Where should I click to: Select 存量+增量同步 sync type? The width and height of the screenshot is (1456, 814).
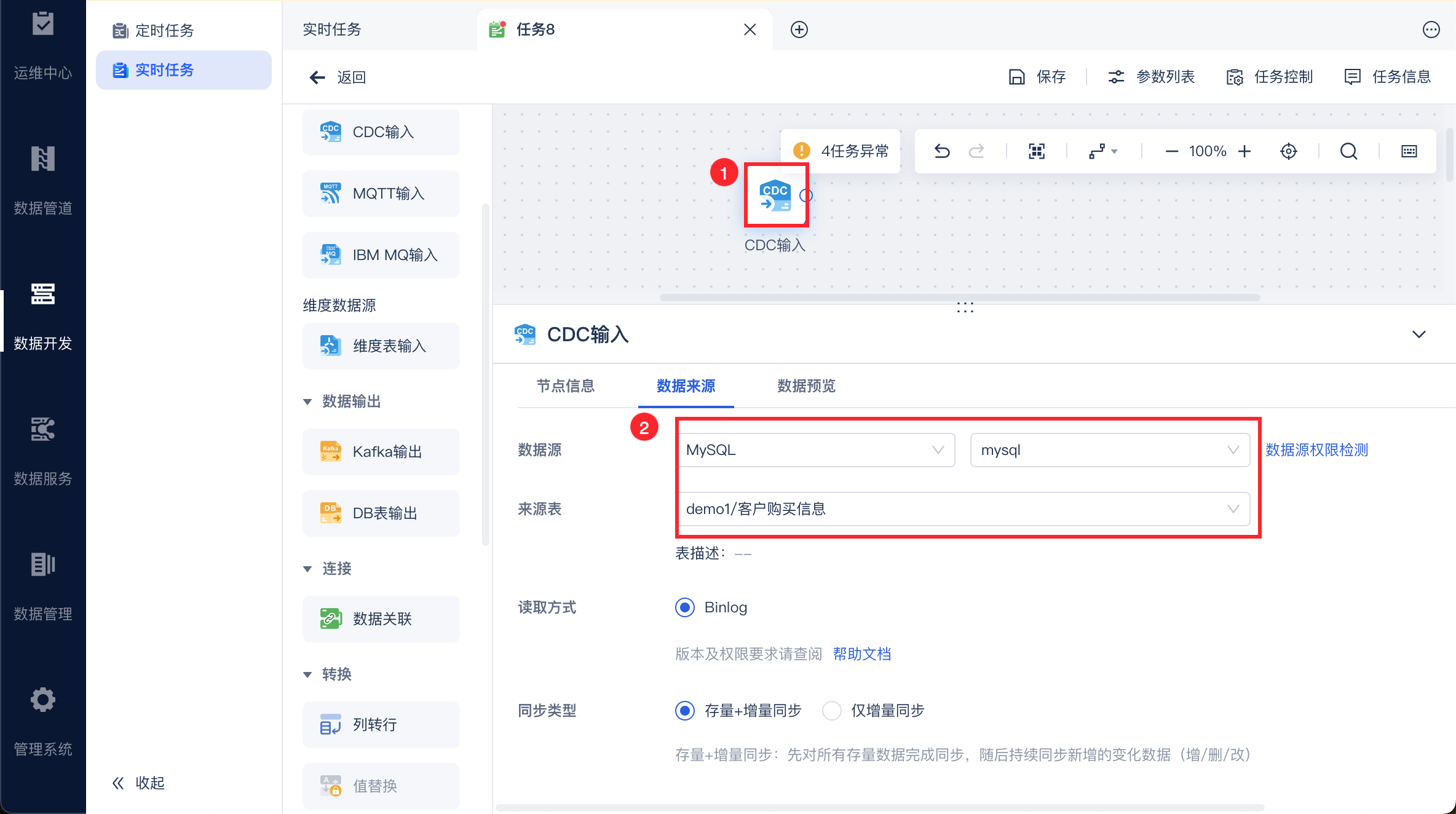pos(685,711)
